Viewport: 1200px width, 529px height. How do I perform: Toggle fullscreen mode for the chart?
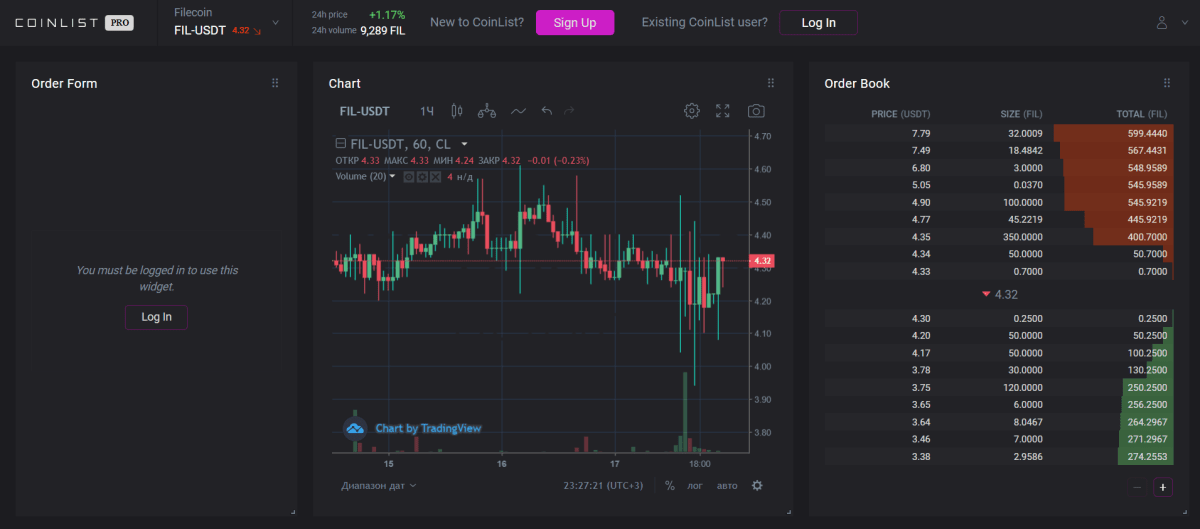point(723,111)
